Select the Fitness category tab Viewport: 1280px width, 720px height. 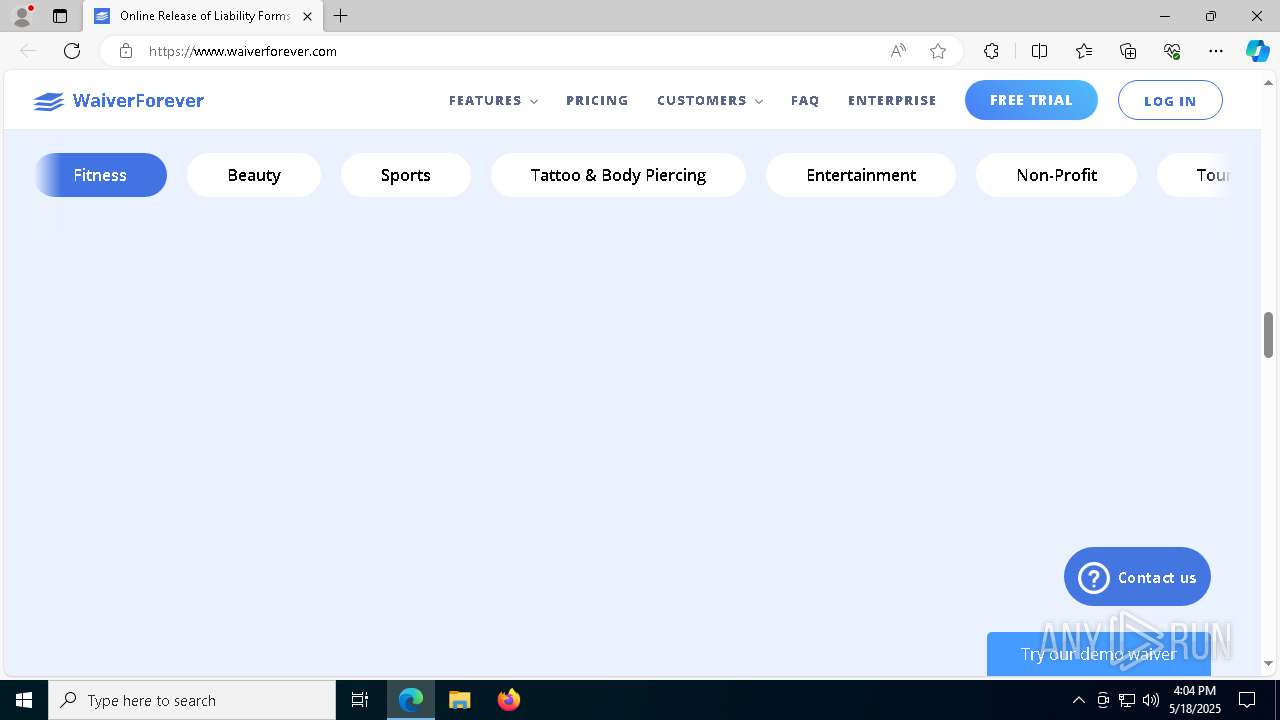100,175
